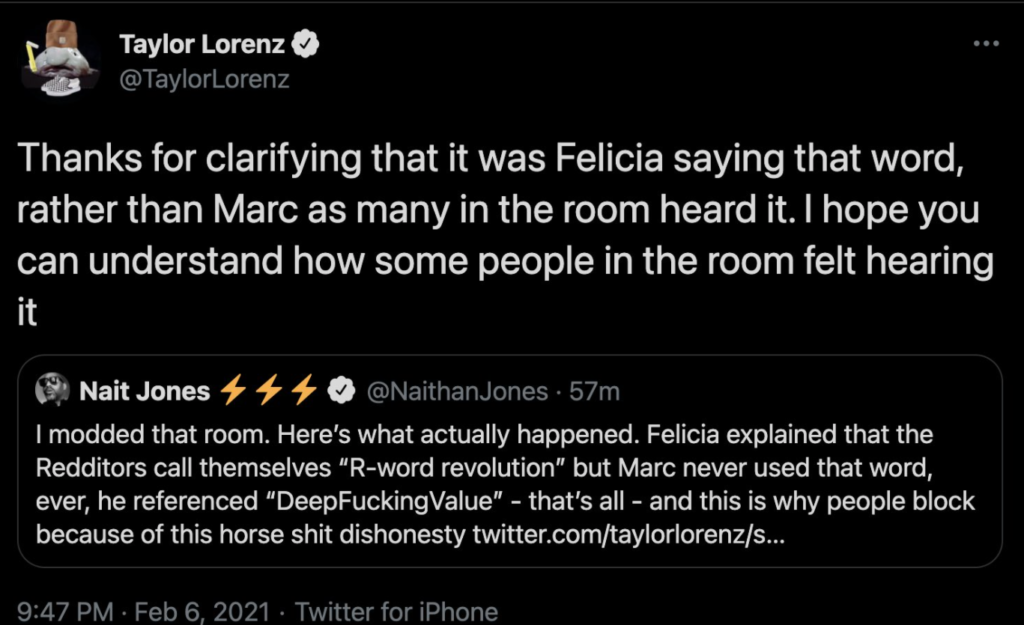Click the Twitter for iPhone source label
The image size is (1024, 625).
[396, 610]
